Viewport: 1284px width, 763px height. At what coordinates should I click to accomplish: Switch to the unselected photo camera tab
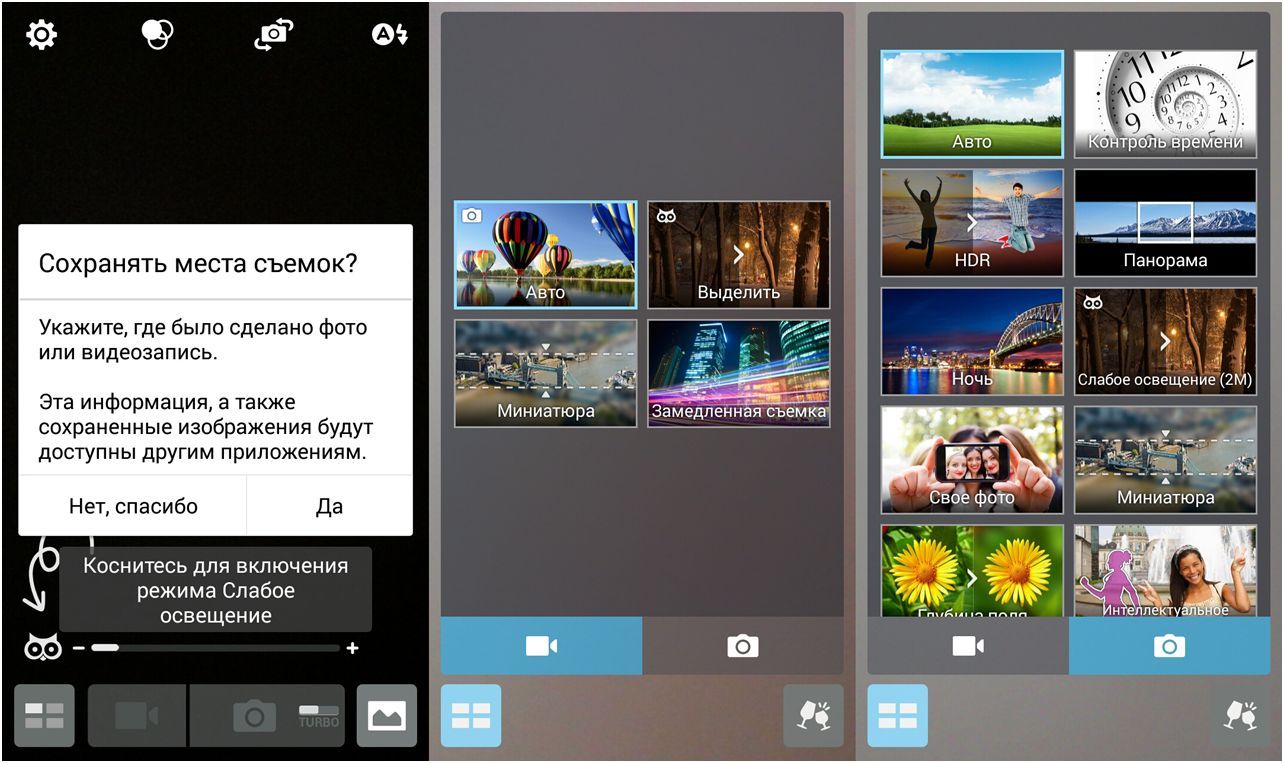pos(742,646)
